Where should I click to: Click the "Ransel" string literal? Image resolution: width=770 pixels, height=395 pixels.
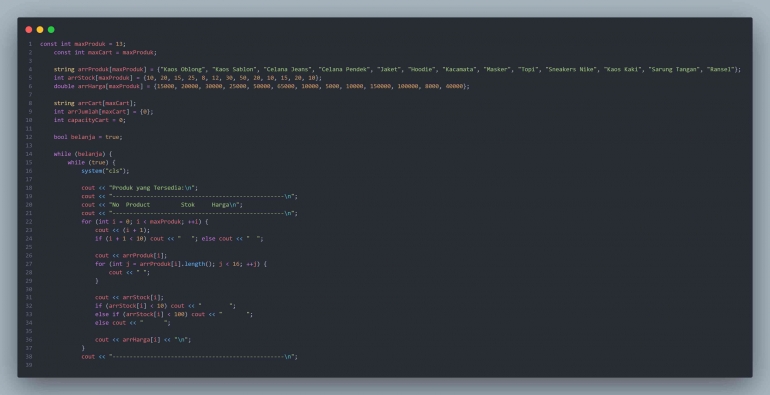[x=720, y=69]
